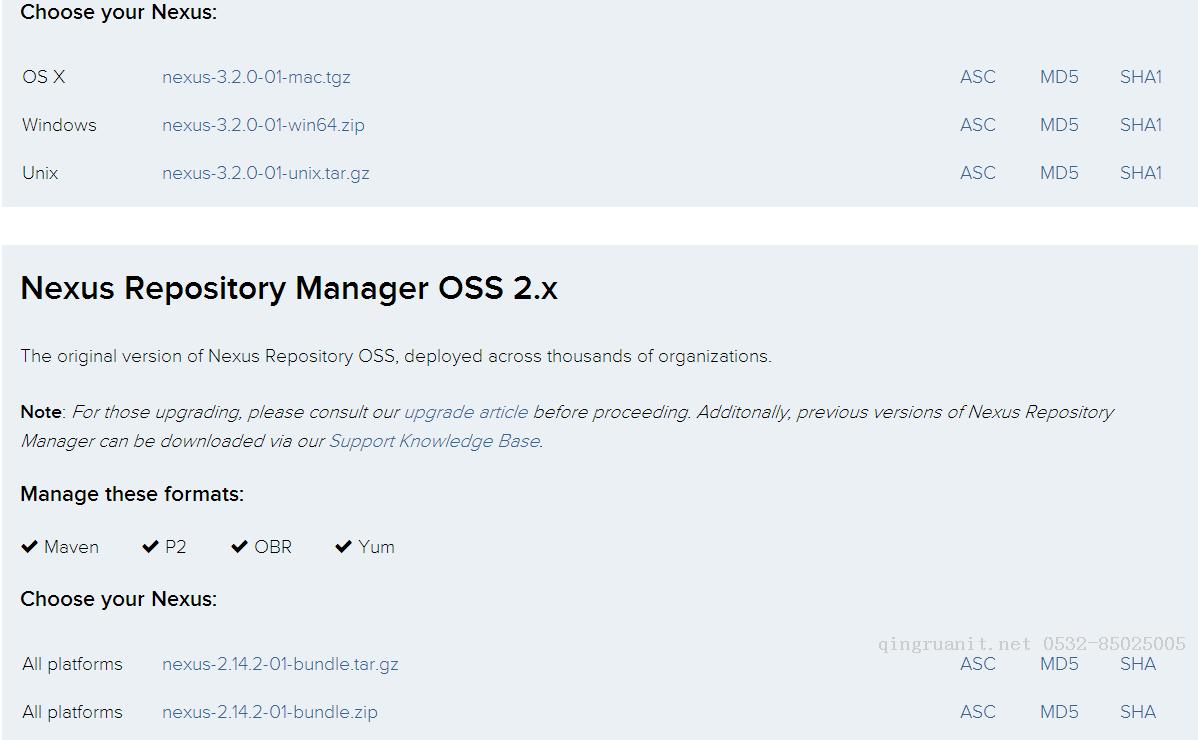Click the checkmark icon beside P2
This screenshot has height=740, width=1198.
coord(150,547)
